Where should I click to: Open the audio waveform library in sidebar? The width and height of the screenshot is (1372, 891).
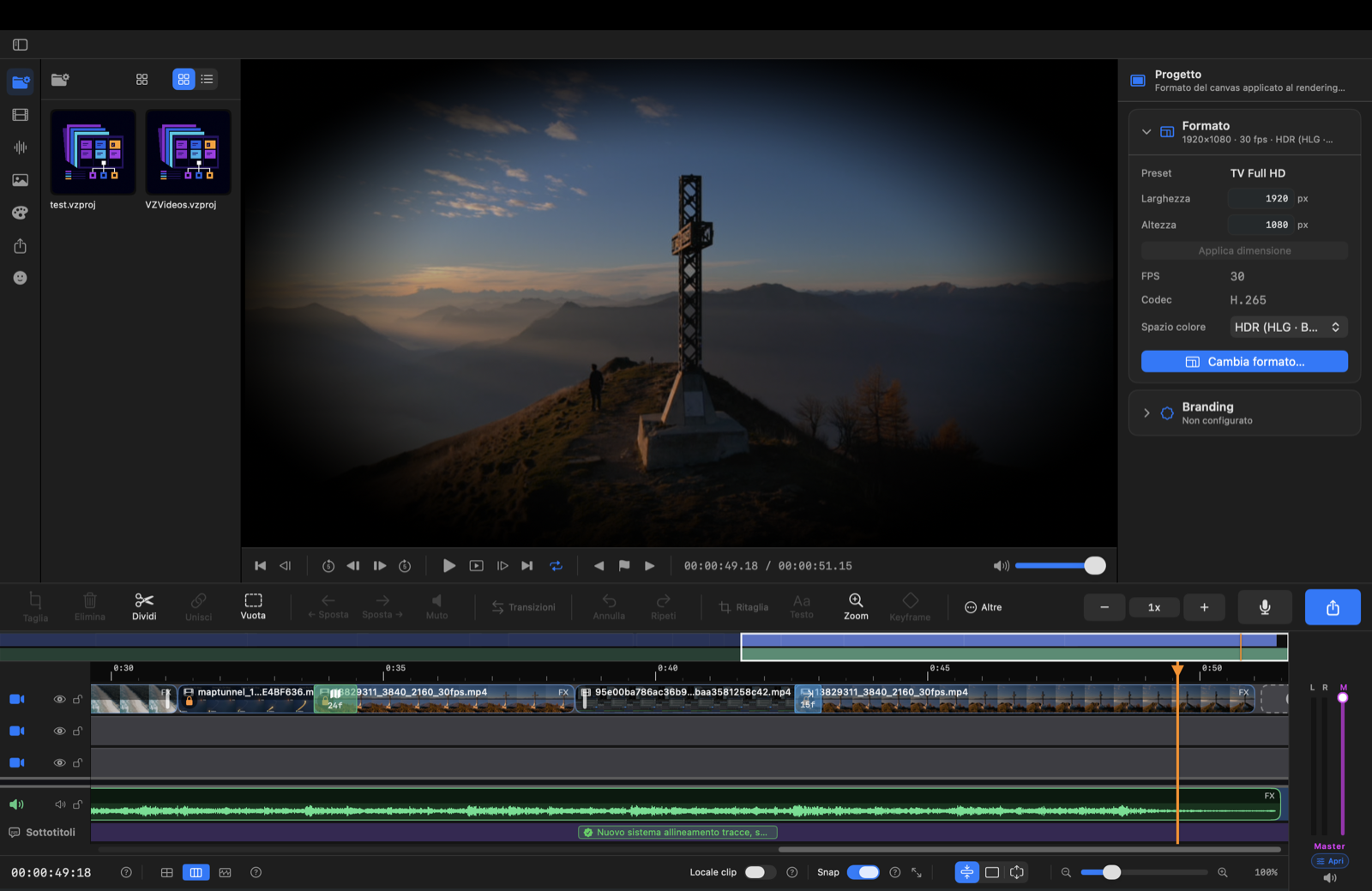(x=21, y=147)
